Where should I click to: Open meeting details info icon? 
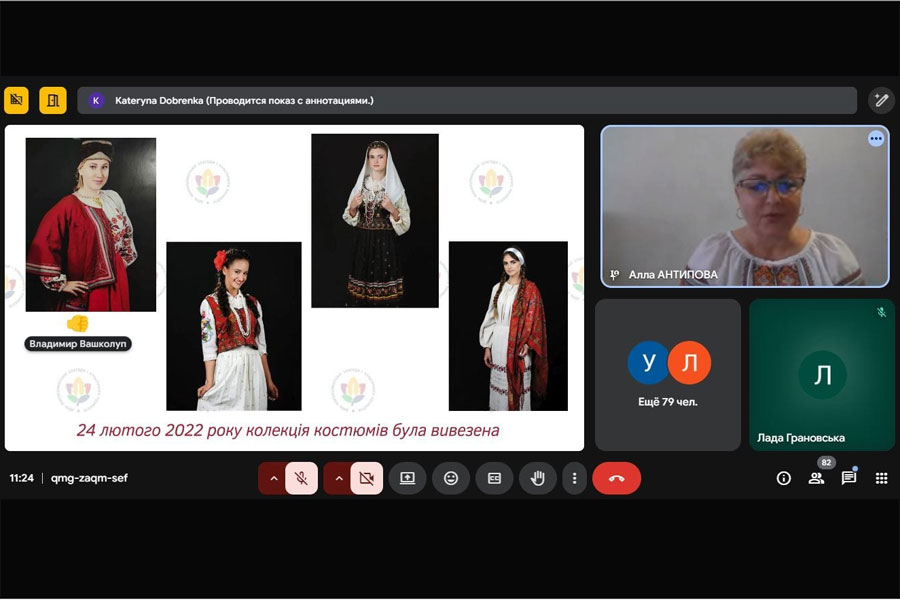(x=783, y=478)
